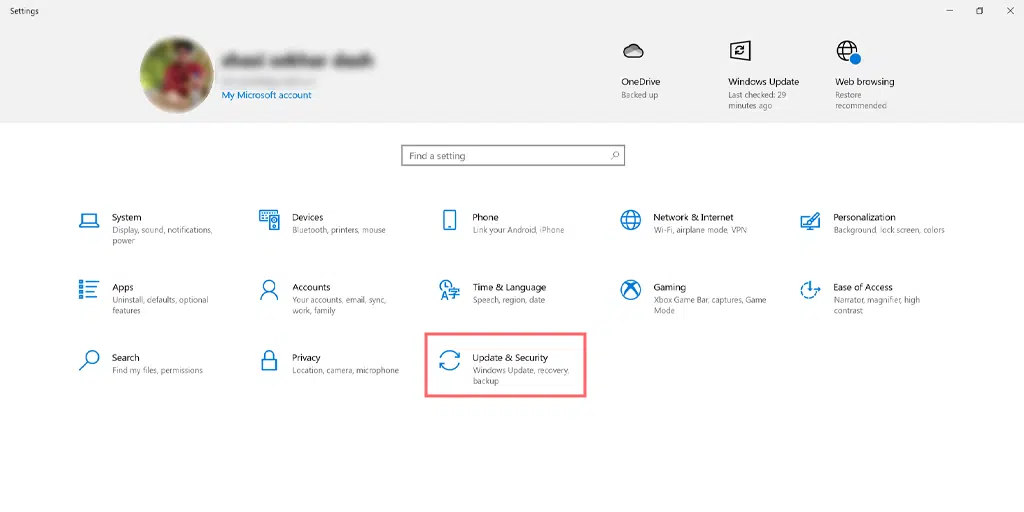The height and width of the screenshot is (512, 1024).
Task: Open Ease of Access icon
Action: coord(810,290)
